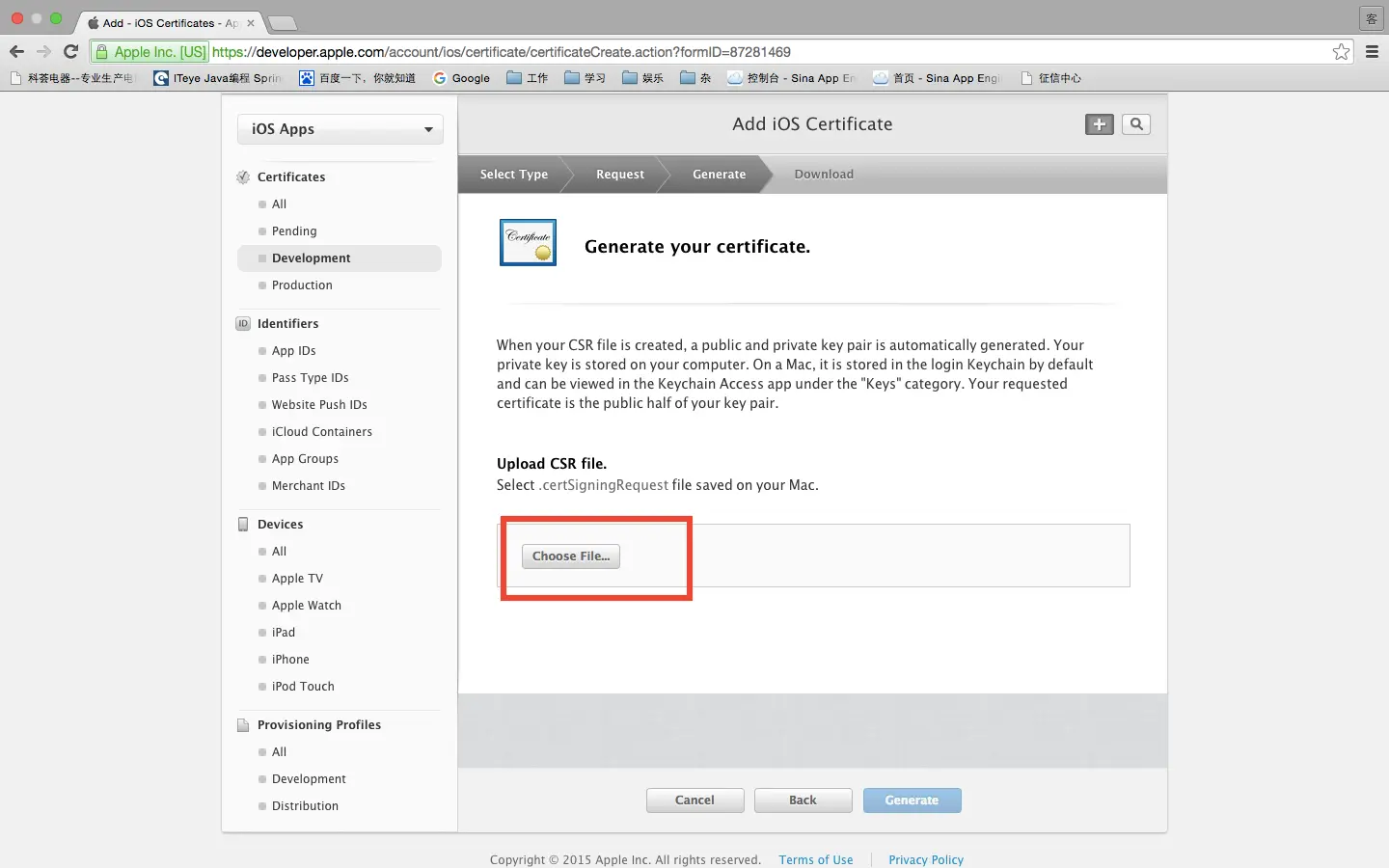Click the certificate image icon
Image resolution: width=1389 pixels, height=868 pixels.
pyautogui.click(x=528, y=242)
